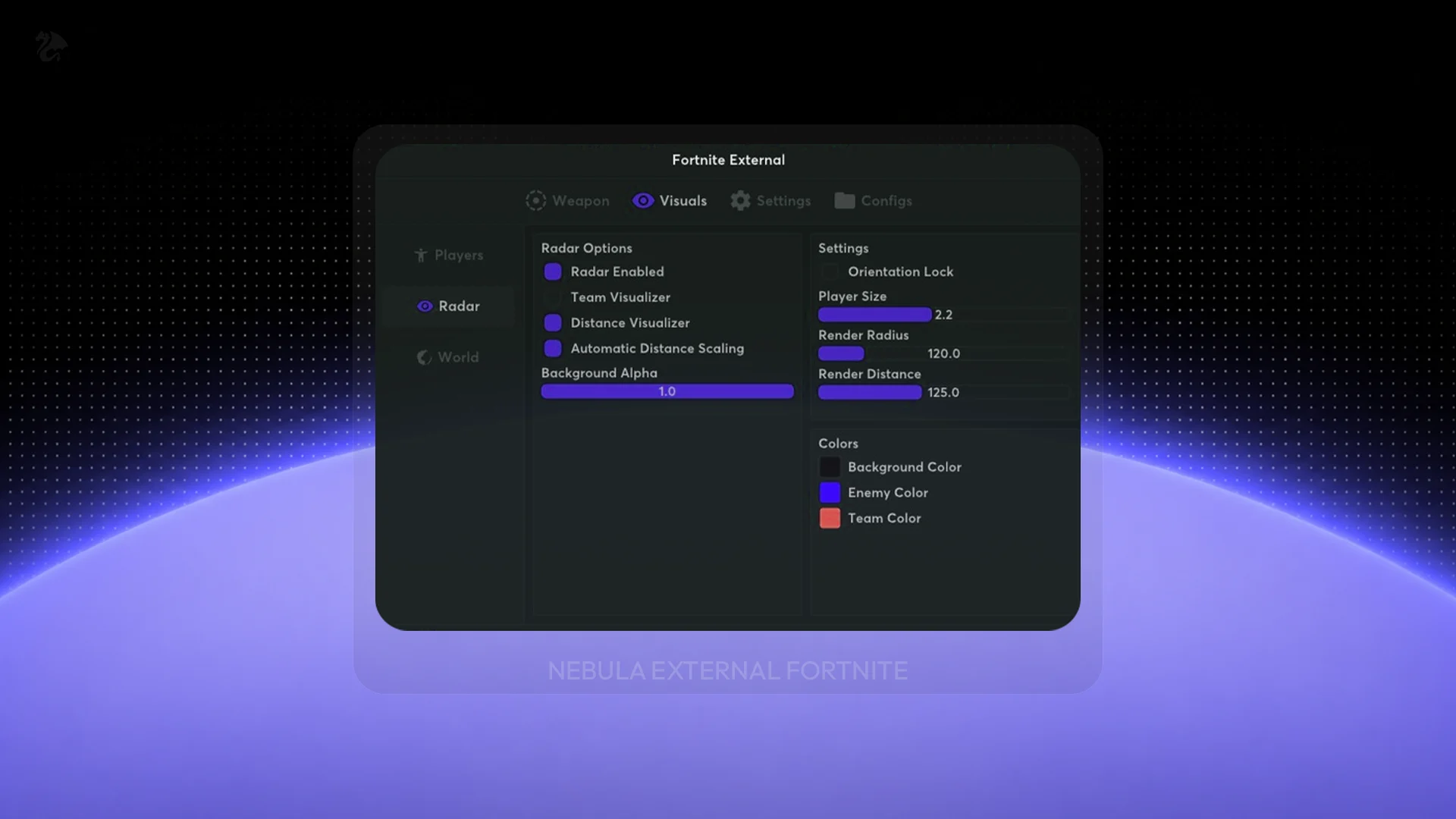Viewport: 1456px width, 819px height.
Task: Open the Background Color swatch
Action: coord(830,467)
